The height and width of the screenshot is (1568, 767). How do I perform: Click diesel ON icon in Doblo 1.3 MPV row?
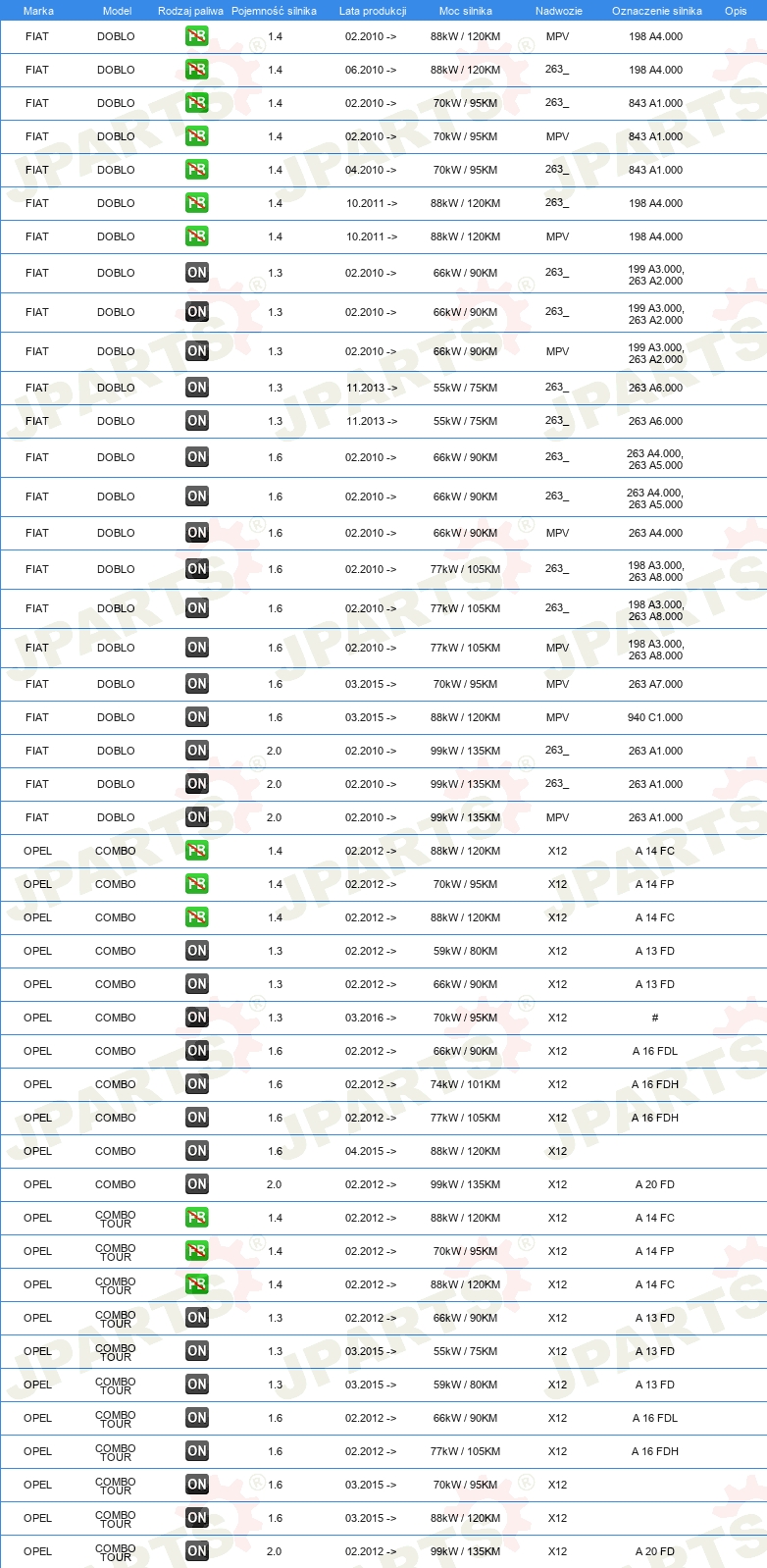click(197, 351)
